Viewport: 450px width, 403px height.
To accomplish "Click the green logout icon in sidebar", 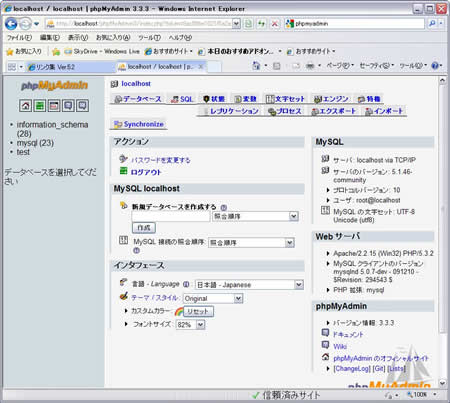I will click(40, 106).
